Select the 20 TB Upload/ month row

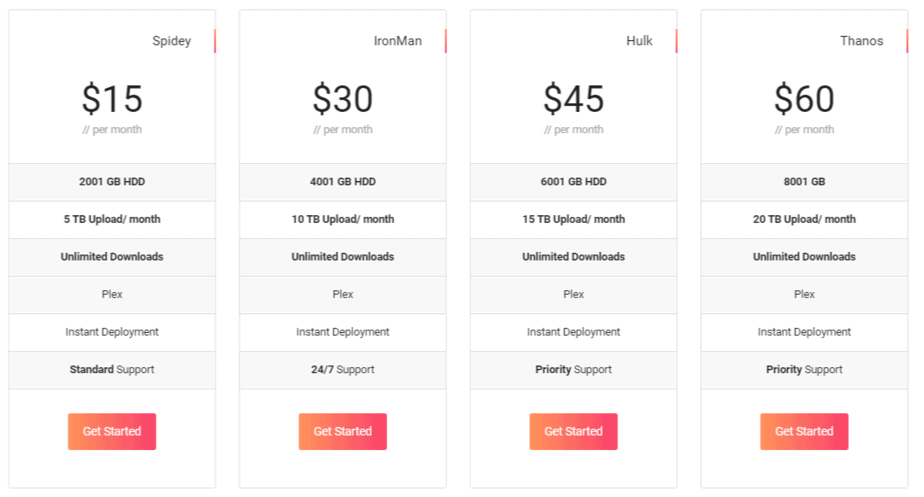[804, 219]
